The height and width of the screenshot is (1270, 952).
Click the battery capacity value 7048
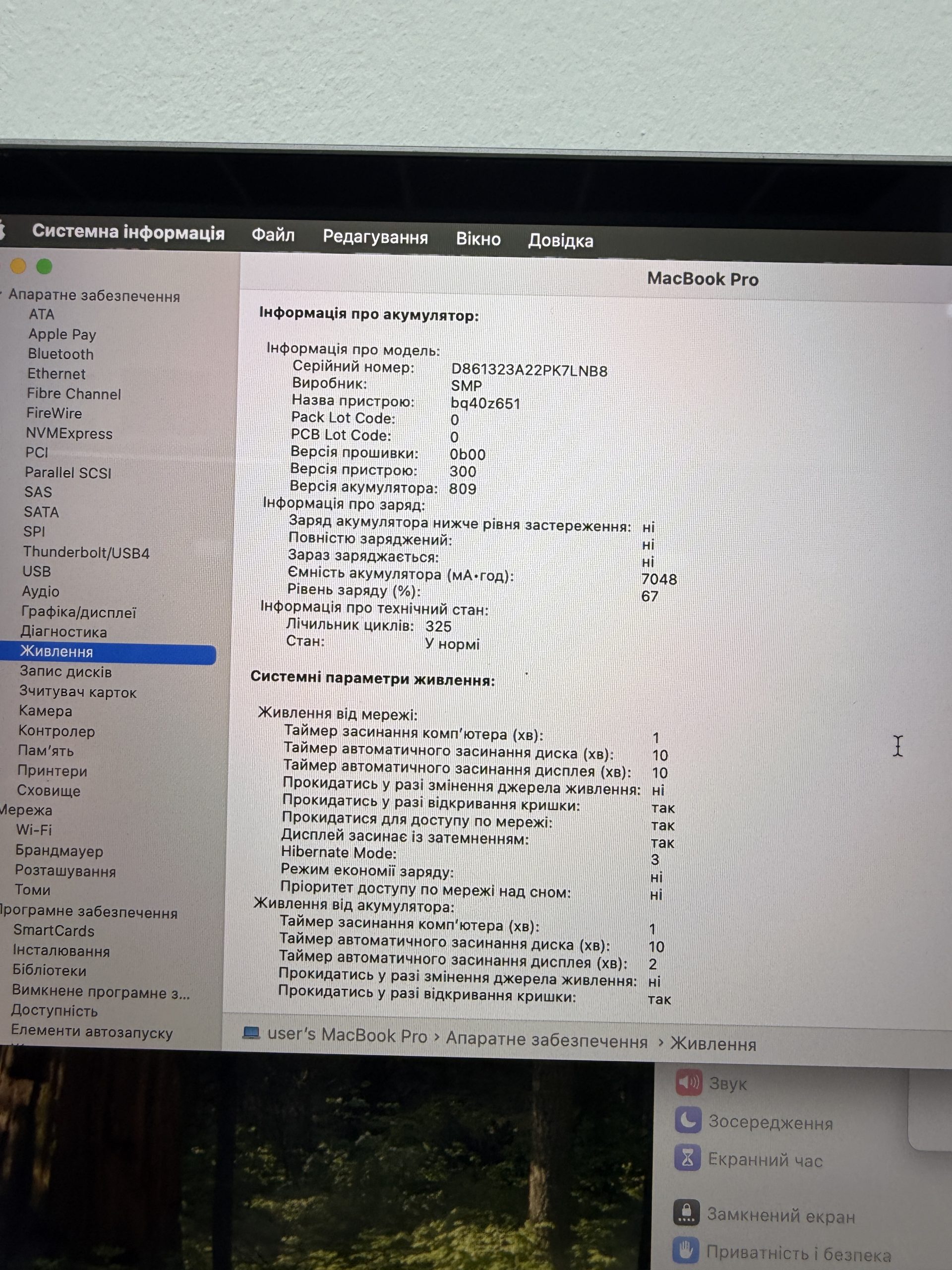[659, 579]
